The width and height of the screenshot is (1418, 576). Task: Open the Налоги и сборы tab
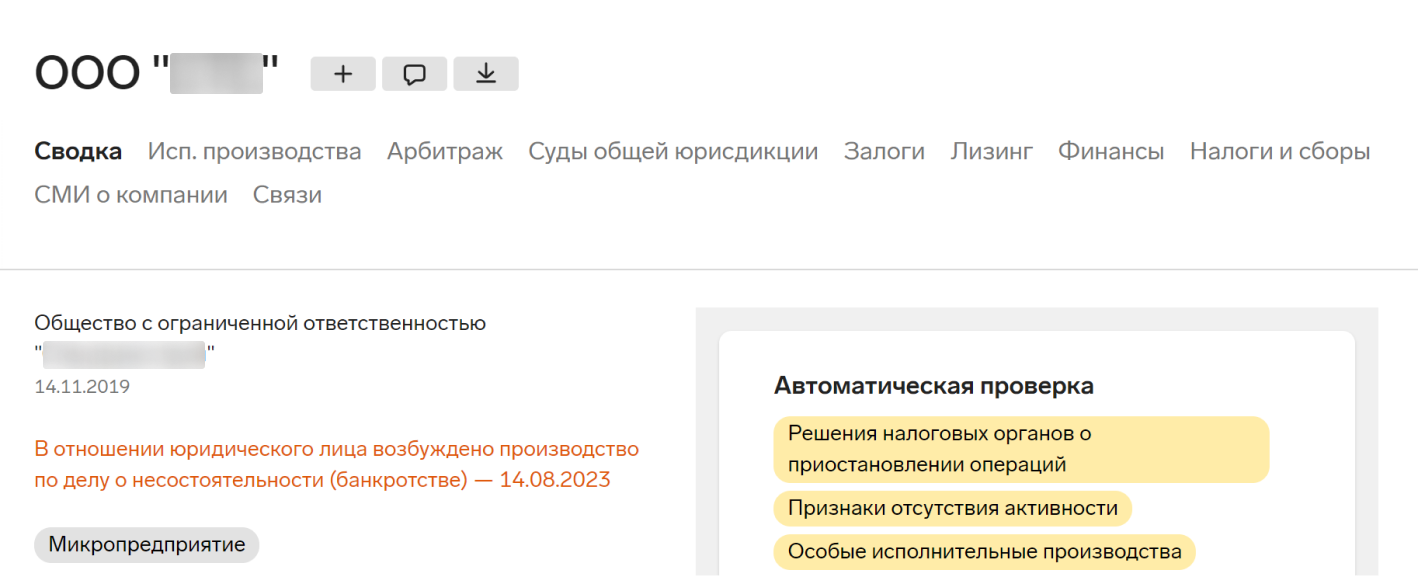coord(1280,152)
